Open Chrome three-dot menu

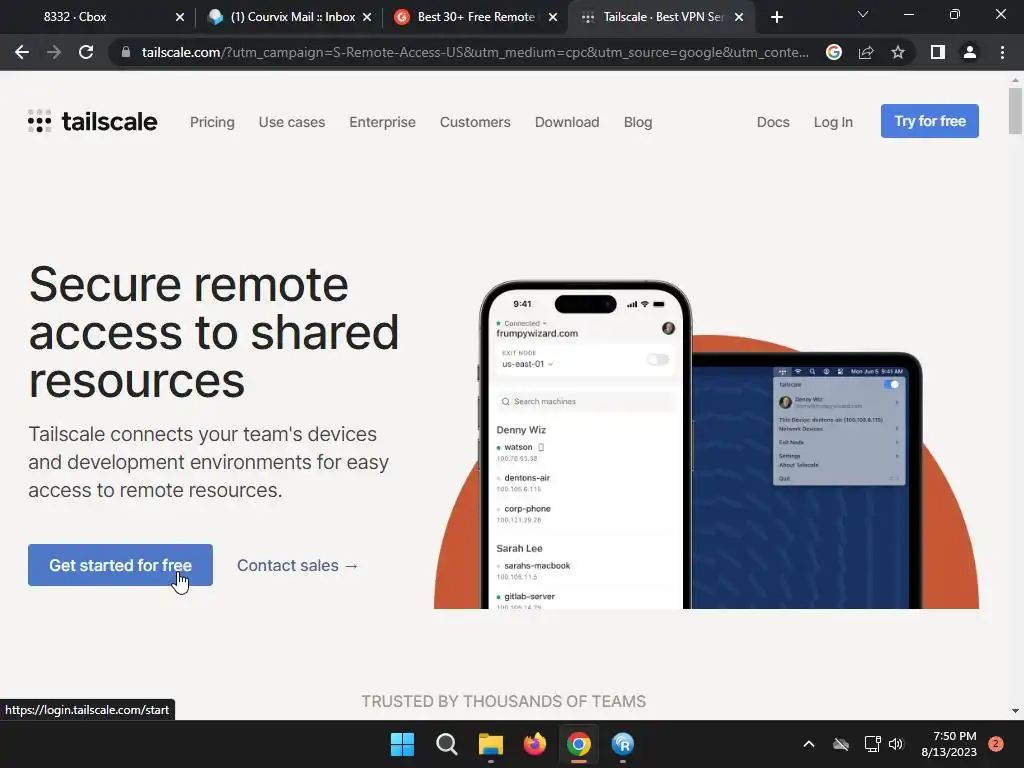pos(1002,52)
